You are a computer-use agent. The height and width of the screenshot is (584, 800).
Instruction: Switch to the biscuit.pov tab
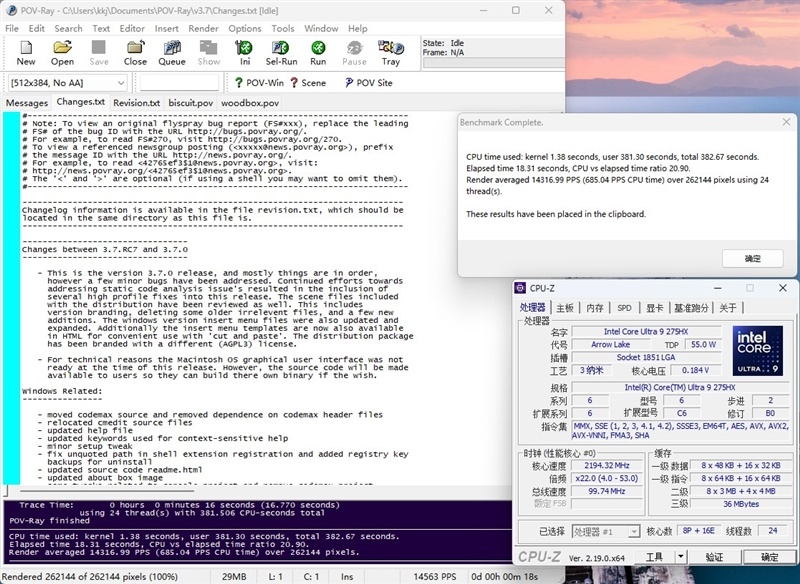pyautogui.click(x=190, y=103)
